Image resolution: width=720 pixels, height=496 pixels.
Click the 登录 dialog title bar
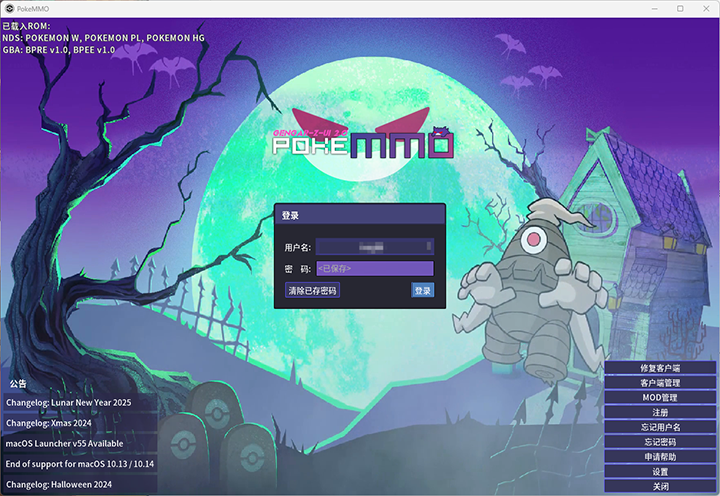[360, 215]
